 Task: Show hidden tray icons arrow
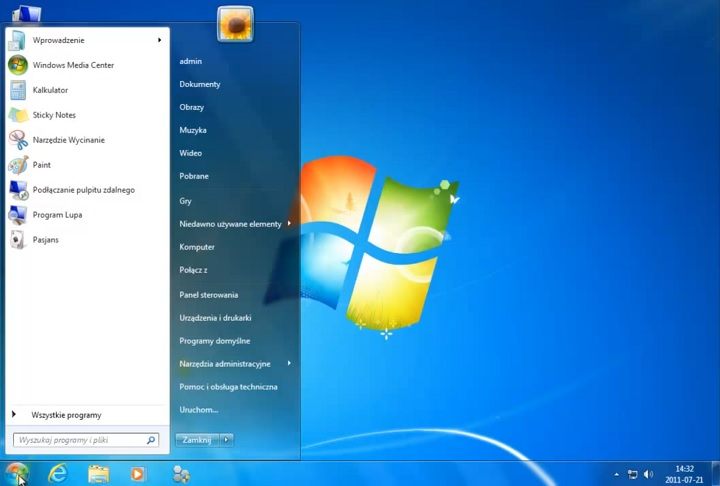pyautogui.click(x=616, y=475)
